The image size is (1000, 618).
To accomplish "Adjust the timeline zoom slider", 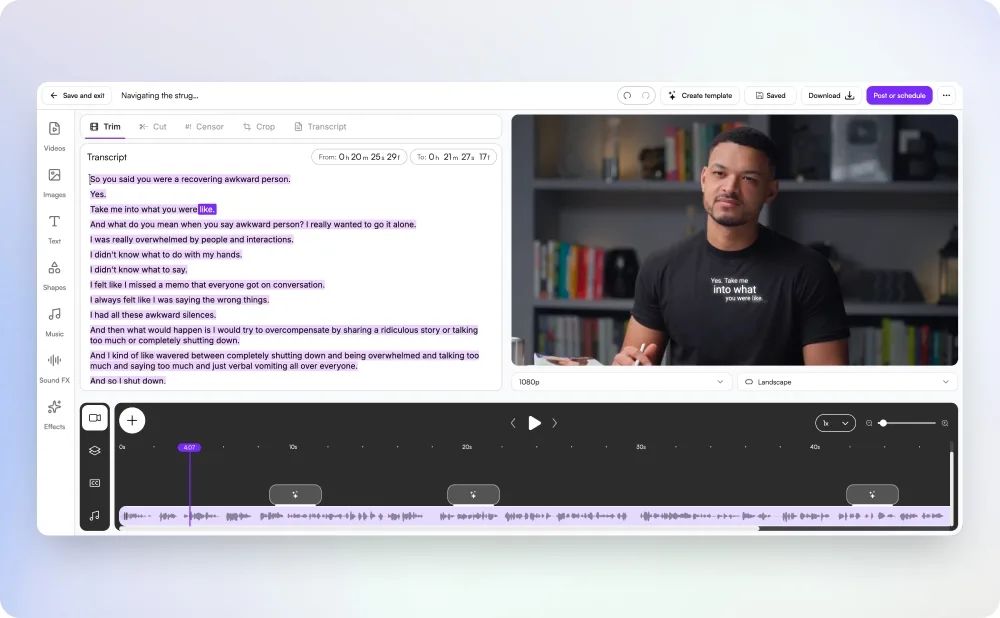I will 908,423.
